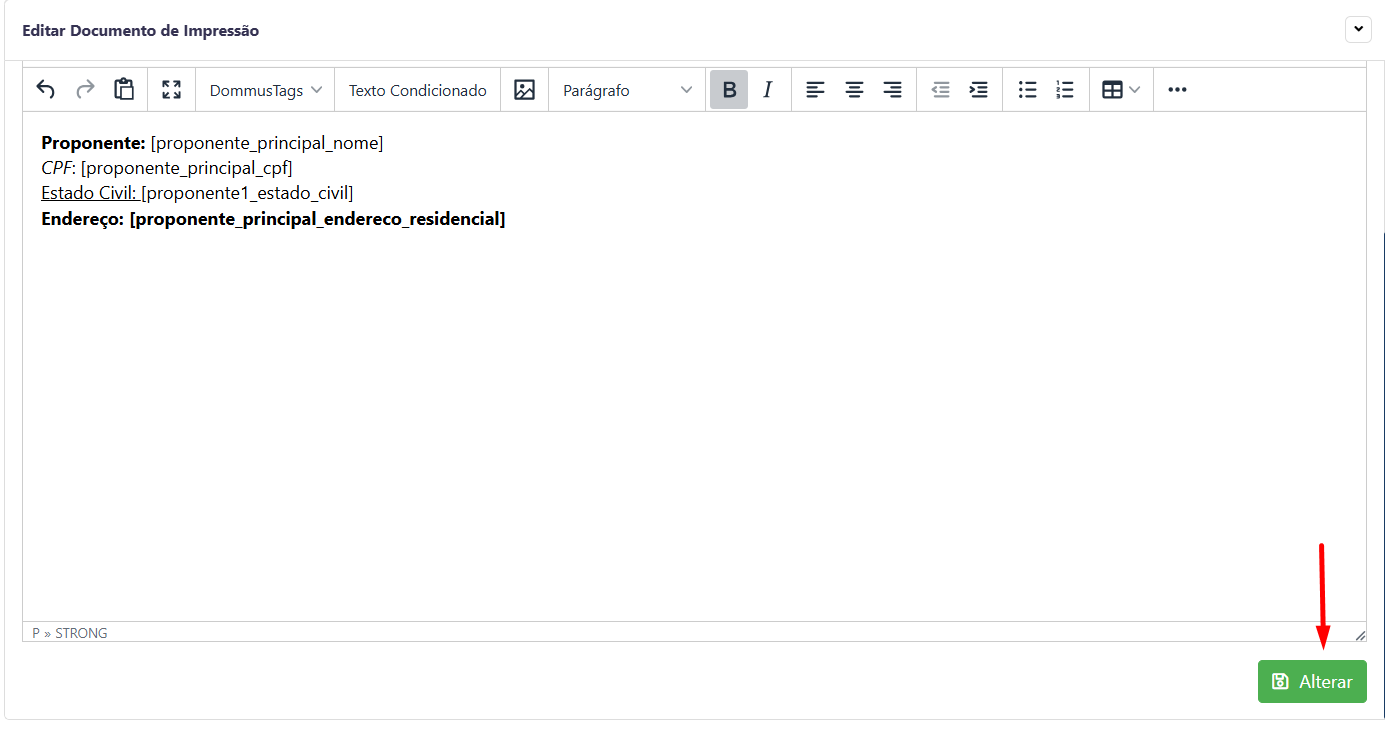Align text to the right

pyautogui.click(x=893, y=90)
